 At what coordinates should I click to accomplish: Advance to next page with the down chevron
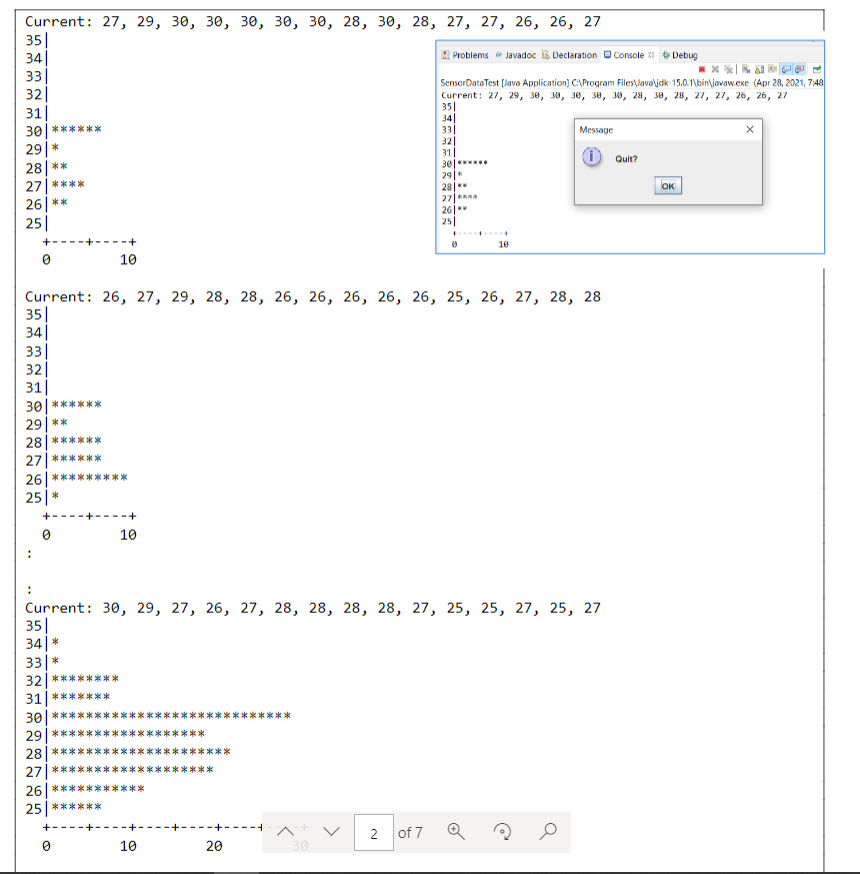tap(331, 831)
